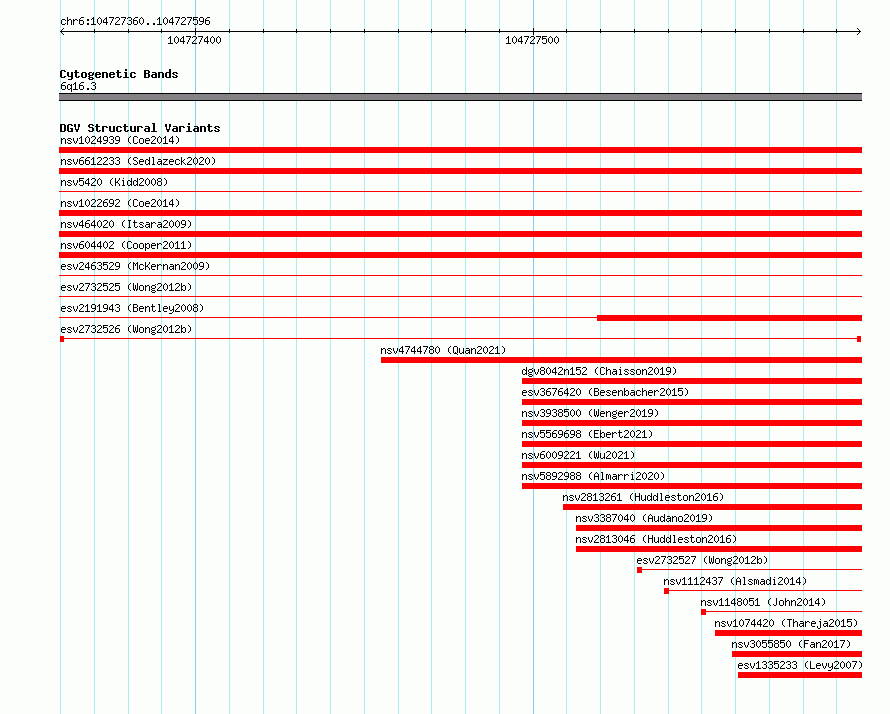Click the chr6:104727360..104727596 region label
This screenshot has height=714, width=890.
pyautogui.click(x=135, y=21)
